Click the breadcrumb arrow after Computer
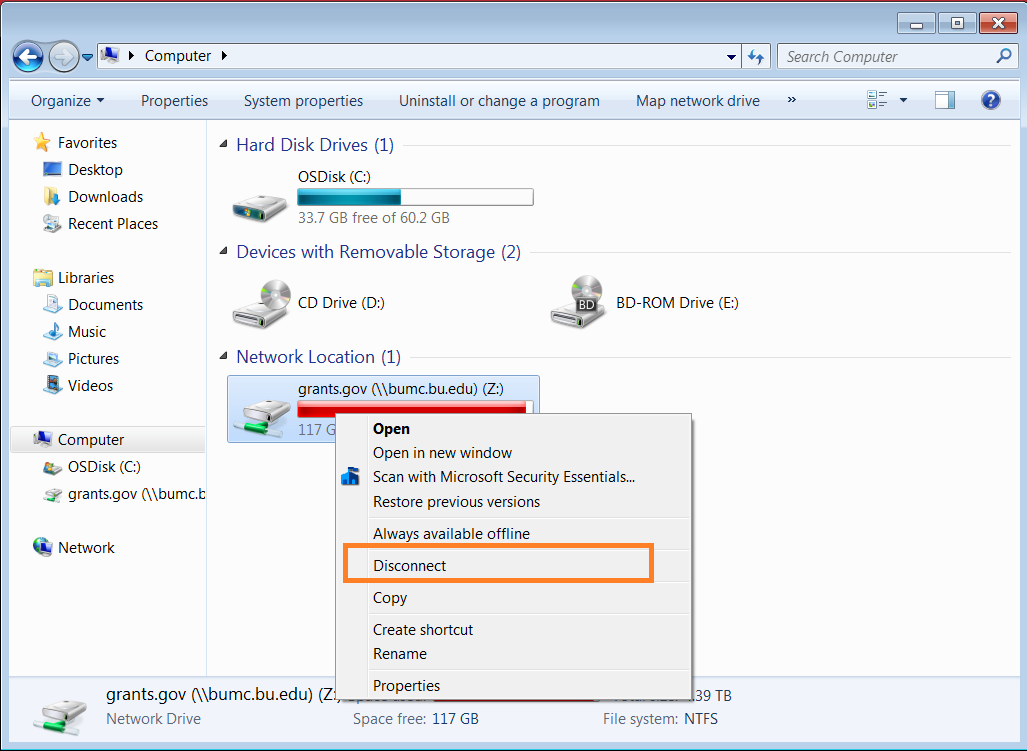1027x751 pixels. point(224,56)
